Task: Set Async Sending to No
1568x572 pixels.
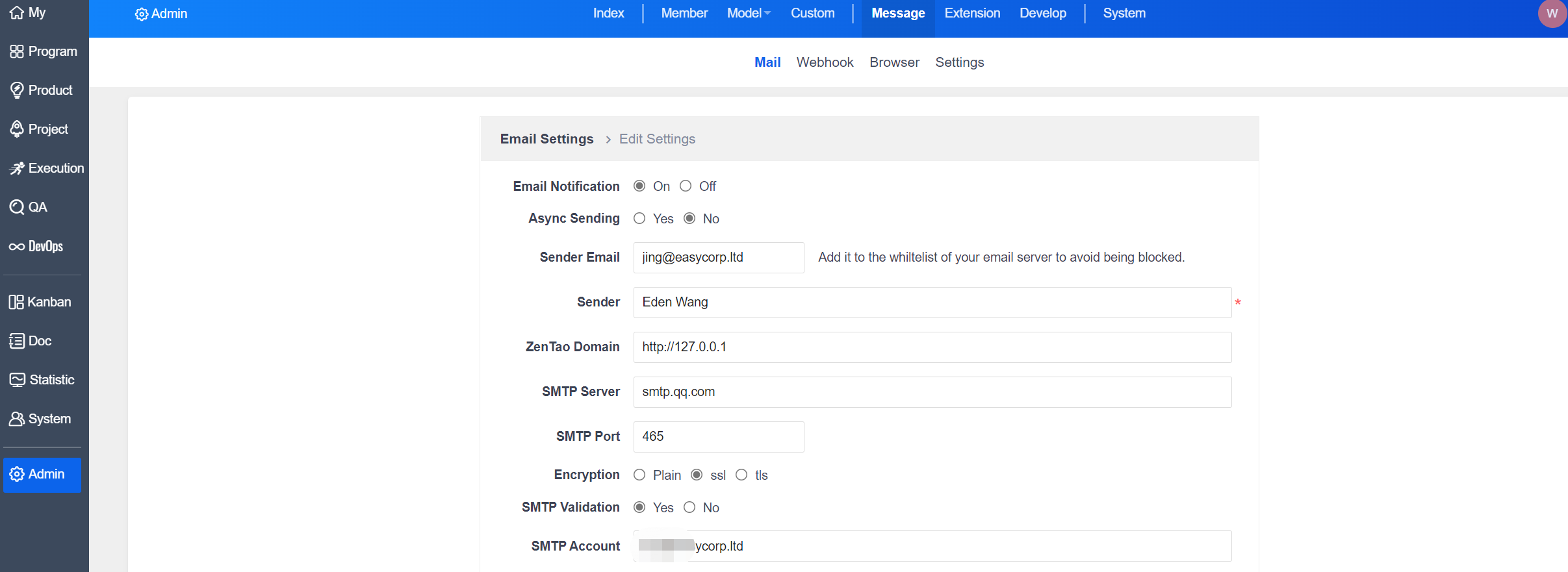Action: coord(689,219)
